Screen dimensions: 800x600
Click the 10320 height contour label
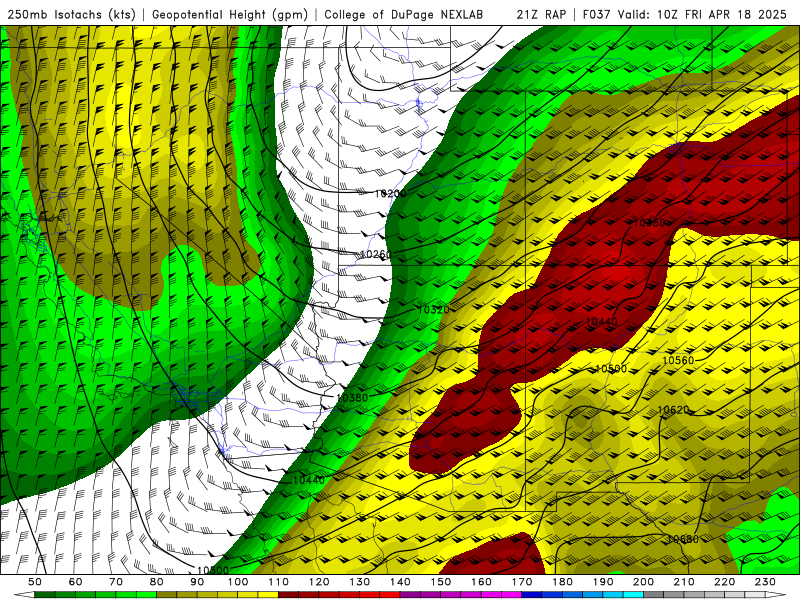[x=433, y=310]
